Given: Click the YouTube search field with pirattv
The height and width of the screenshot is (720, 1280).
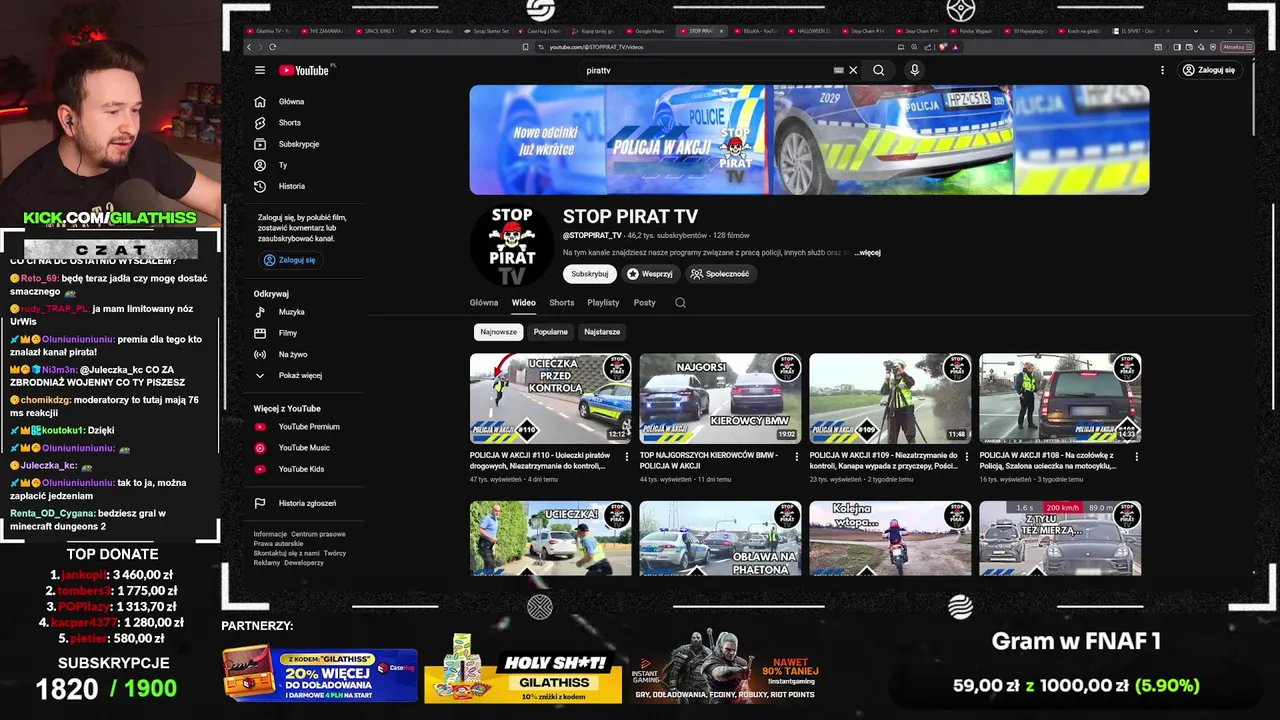Looking at the screenshot, I should pos(710,70).
